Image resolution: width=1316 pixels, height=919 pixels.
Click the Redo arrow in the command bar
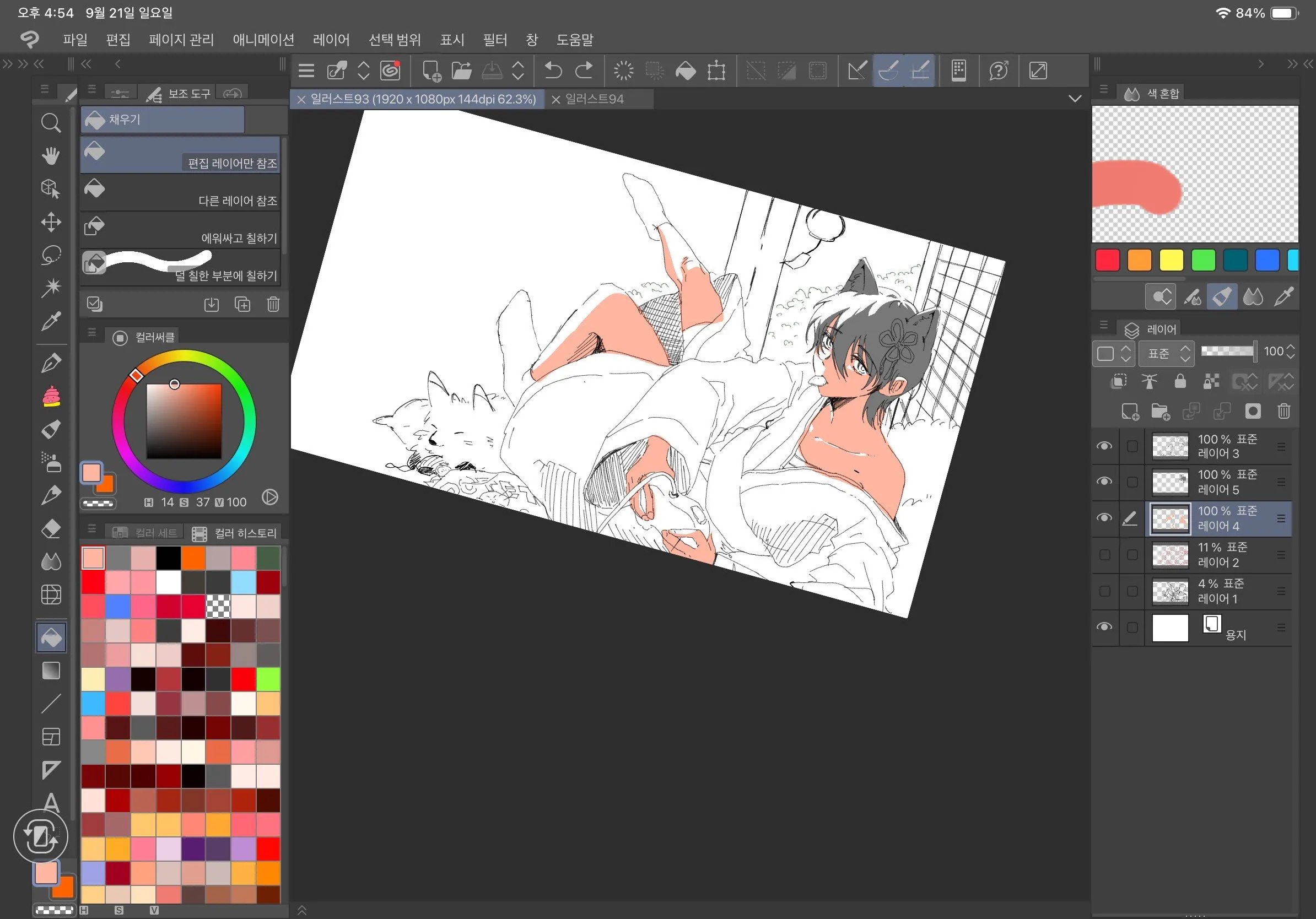584,71
